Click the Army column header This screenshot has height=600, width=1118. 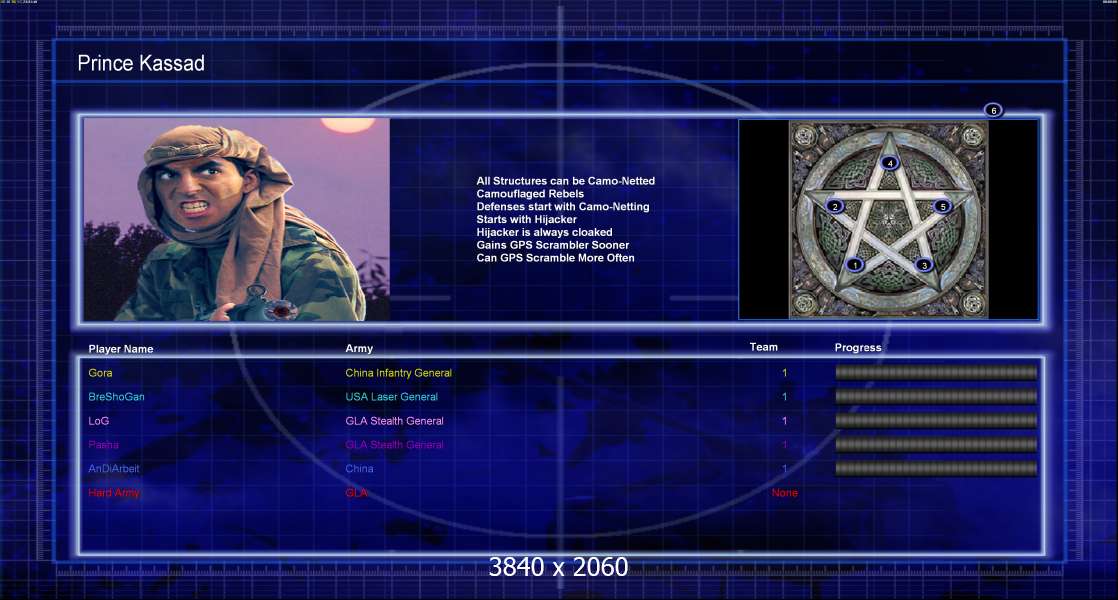(359, 348)
